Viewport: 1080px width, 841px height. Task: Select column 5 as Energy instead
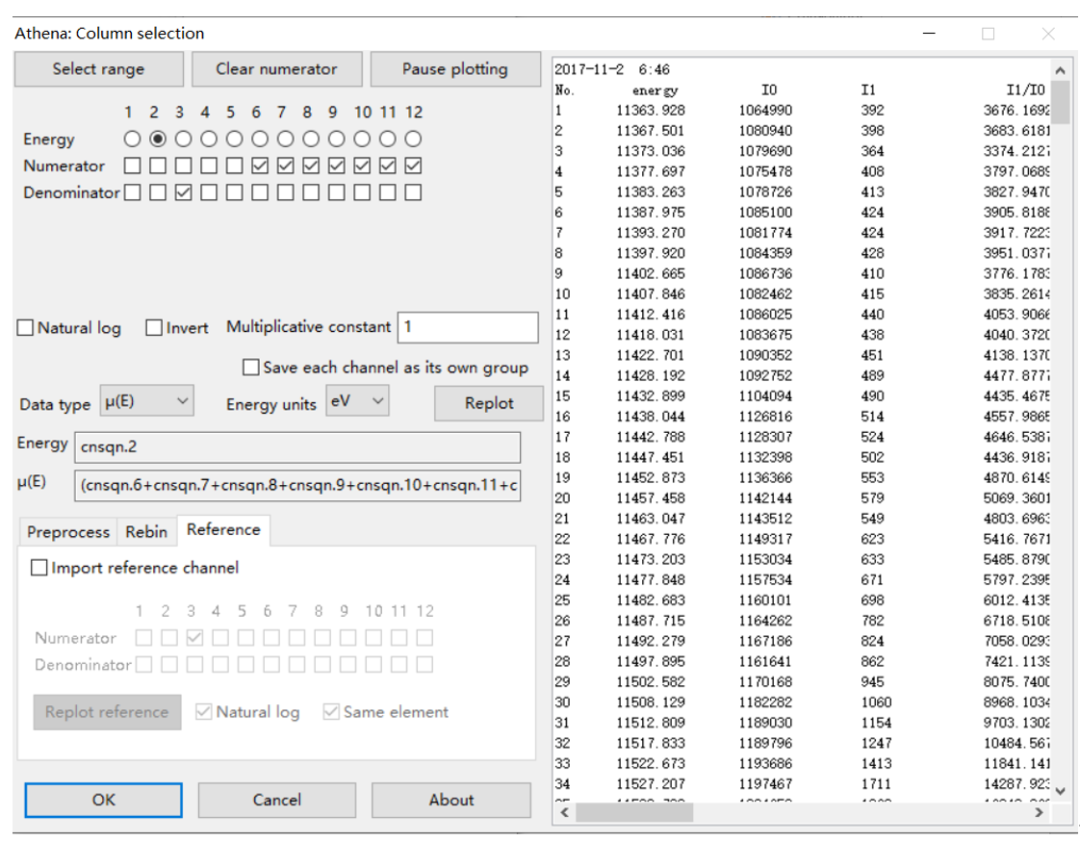coord(232,139)
